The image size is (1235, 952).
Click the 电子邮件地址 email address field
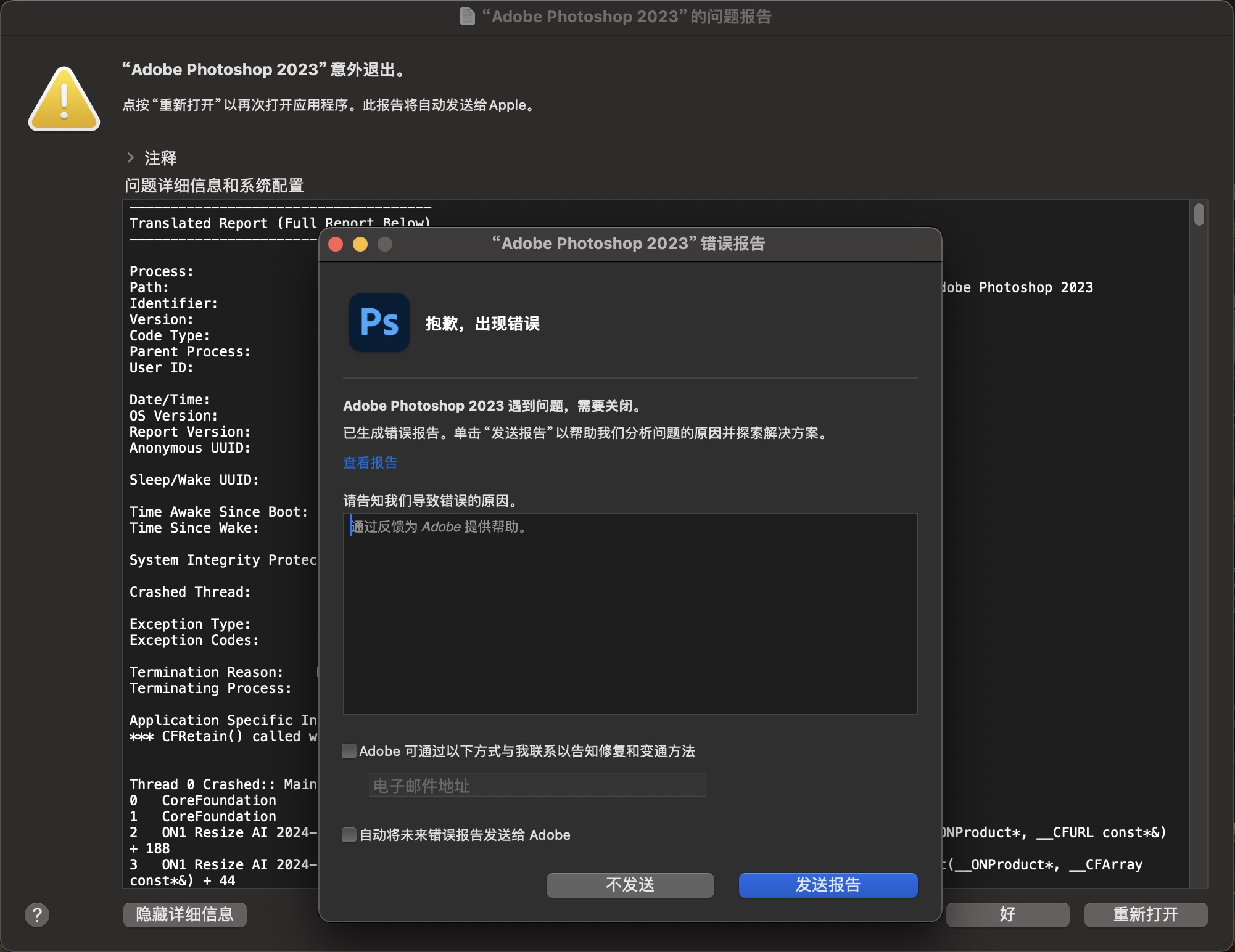pyautogui.click(x=537, y=786)
